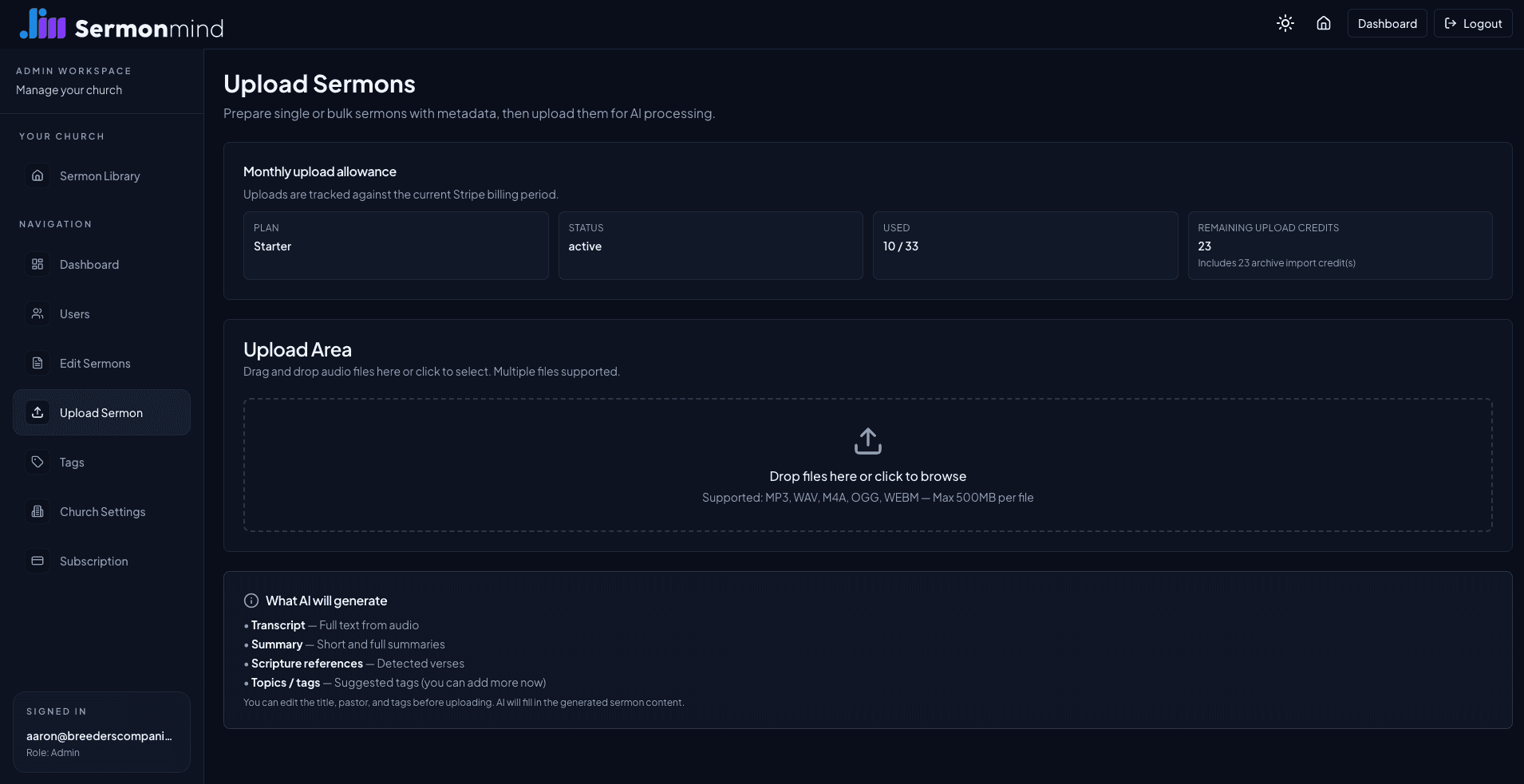Open Tags in the sidebar
Viewport: 1524px width, 784px height.
(x=101, y=462)
